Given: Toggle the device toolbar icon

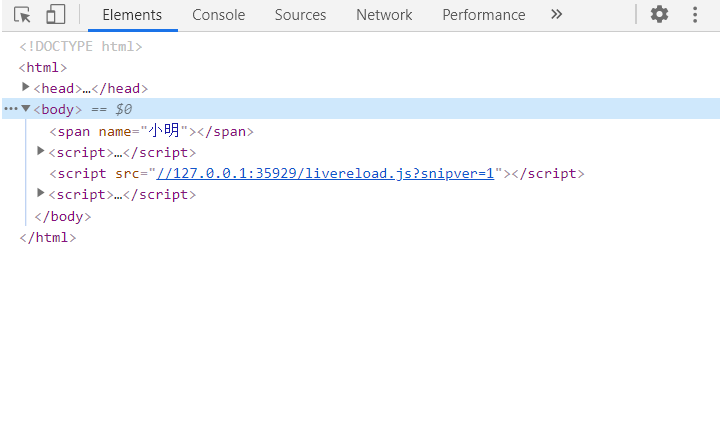Looking at the screenshot, I should click(56, 15).
